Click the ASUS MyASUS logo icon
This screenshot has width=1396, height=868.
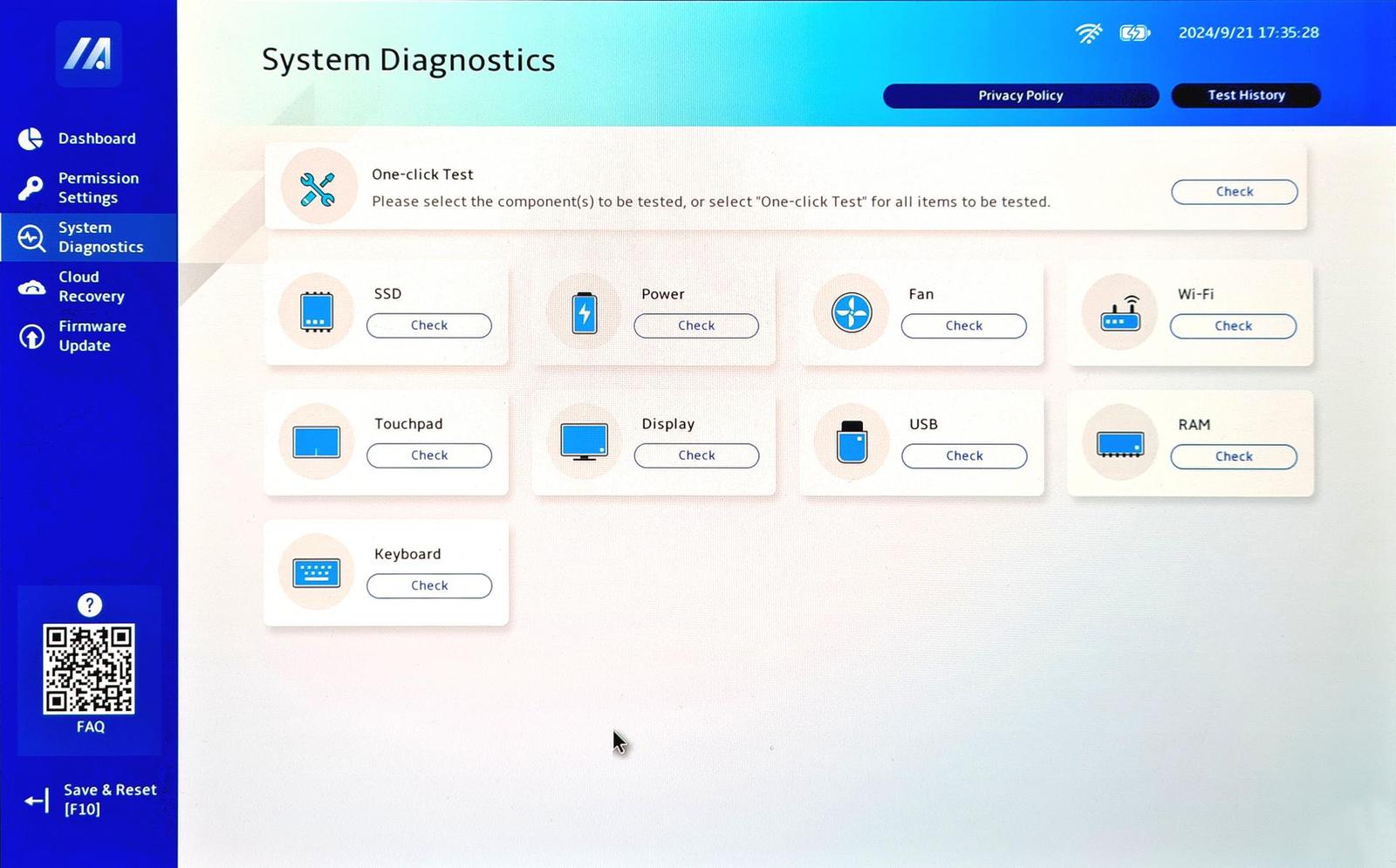88,54
